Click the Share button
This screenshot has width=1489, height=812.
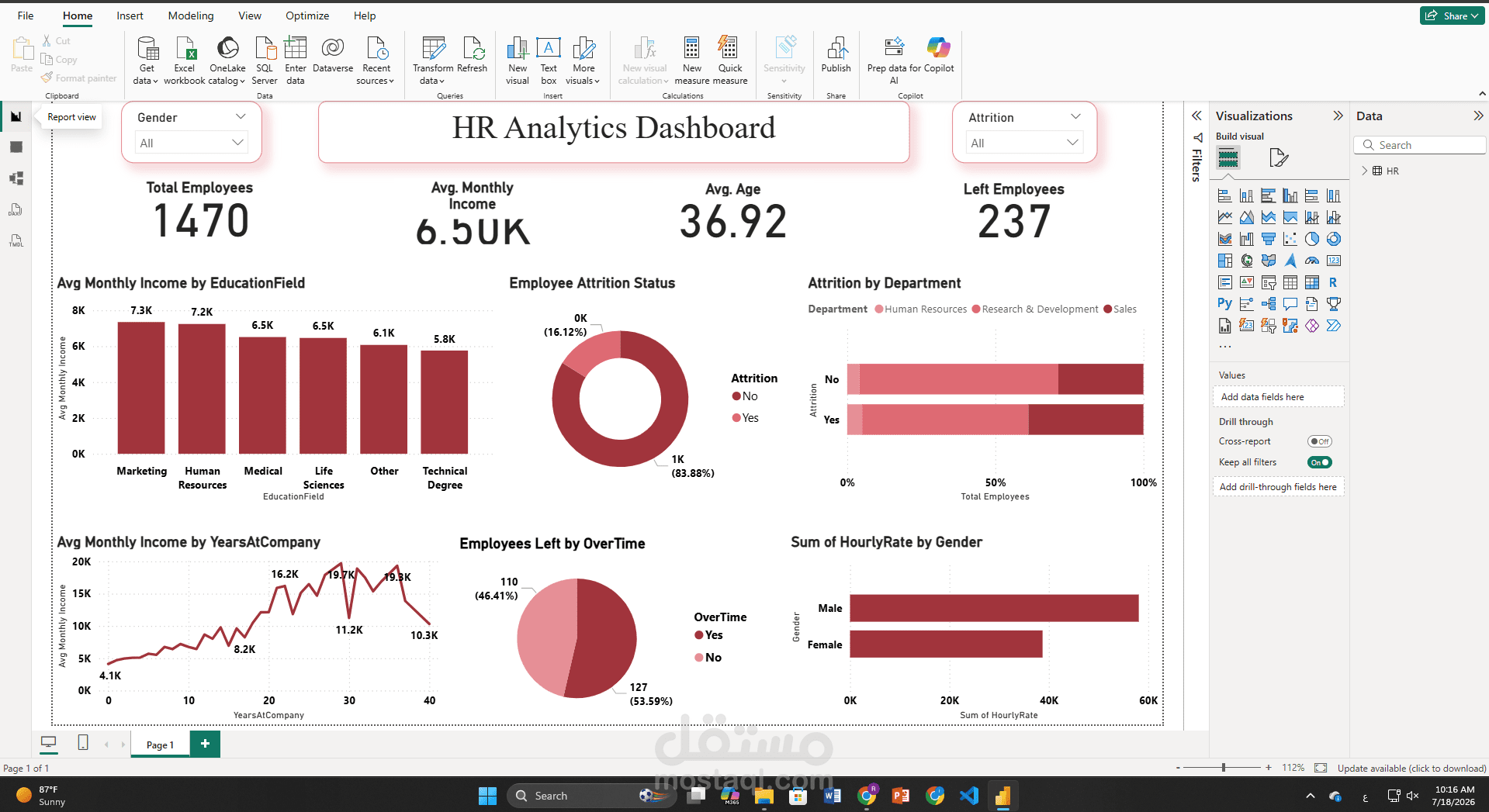[x=1452, y=16]
